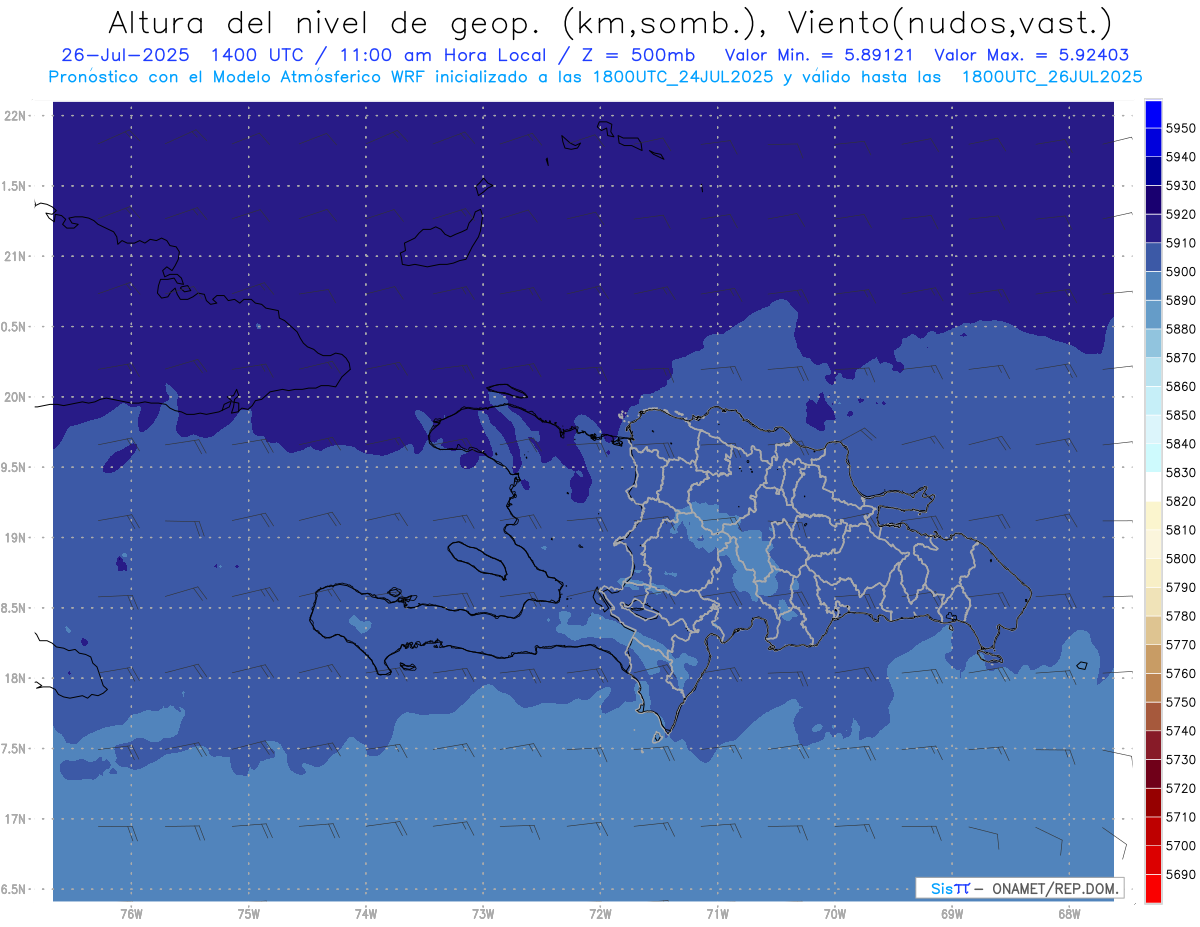Click the '19N' latitude label
This screenshot has width=1200, height=927.
16,538
